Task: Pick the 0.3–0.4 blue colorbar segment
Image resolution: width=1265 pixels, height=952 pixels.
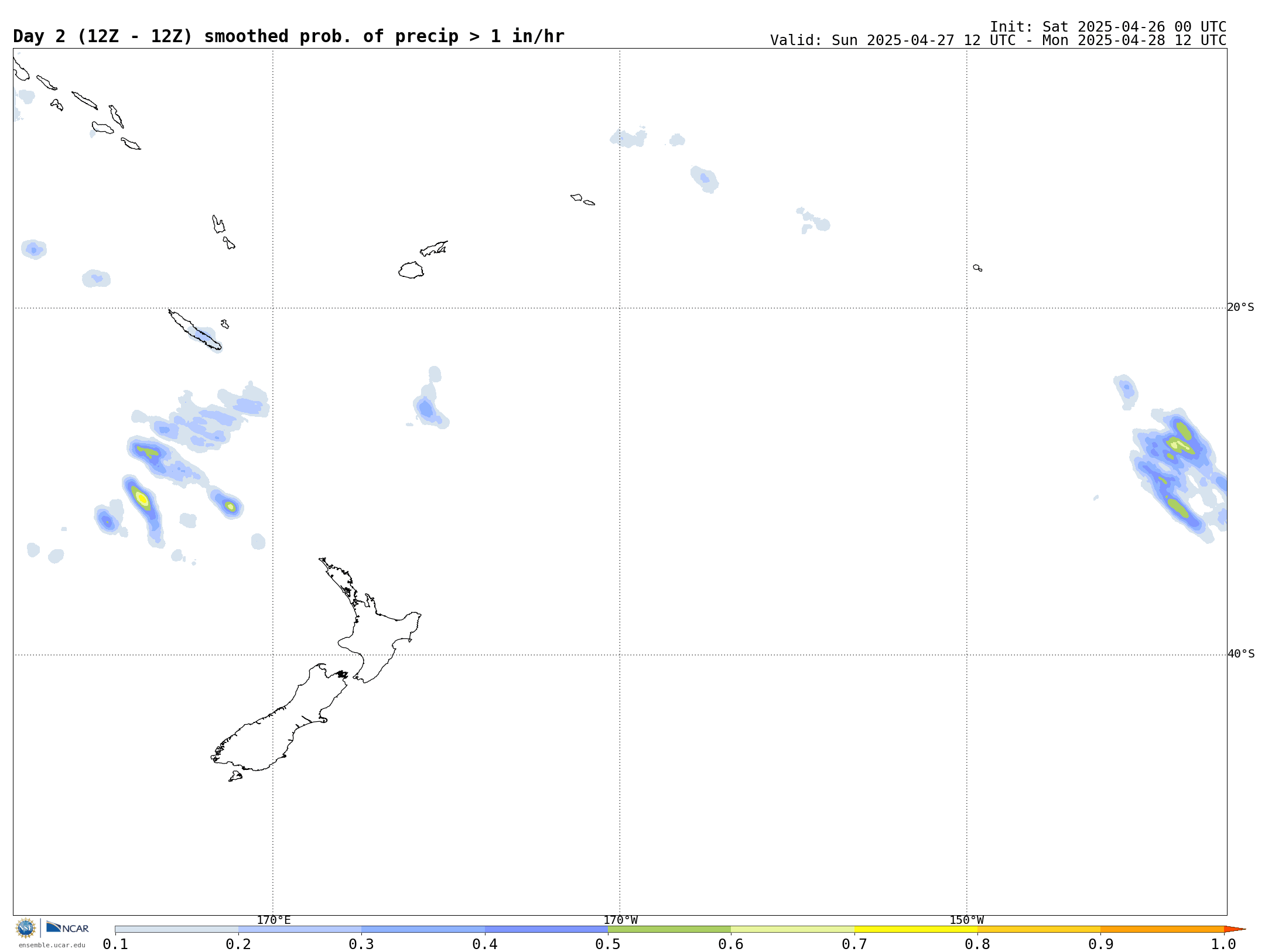Action: click(x=423, y=929)
